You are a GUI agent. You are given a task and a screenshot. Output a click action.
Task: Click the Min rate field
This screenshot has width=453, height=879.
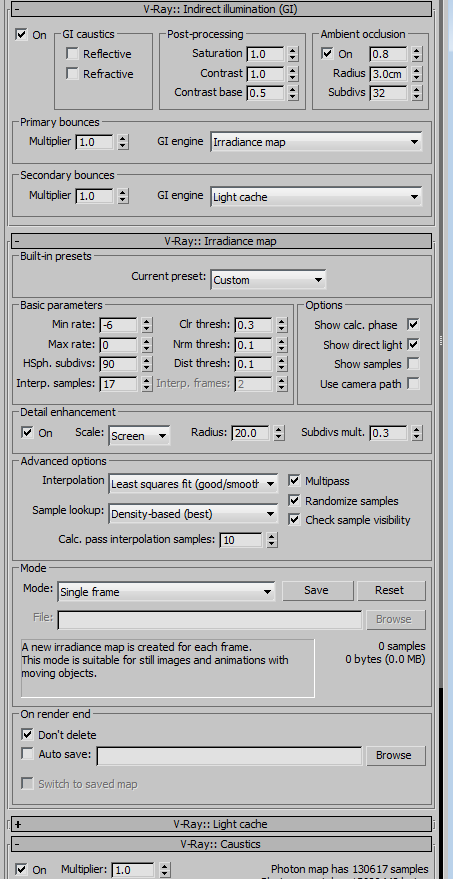coord(118,325)
